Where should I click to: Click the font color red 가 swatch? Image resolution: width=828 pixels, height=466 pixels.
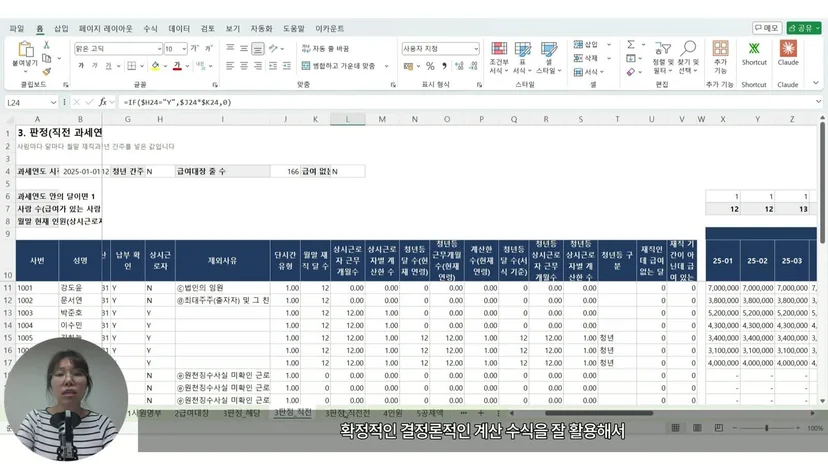click(177, 66)
